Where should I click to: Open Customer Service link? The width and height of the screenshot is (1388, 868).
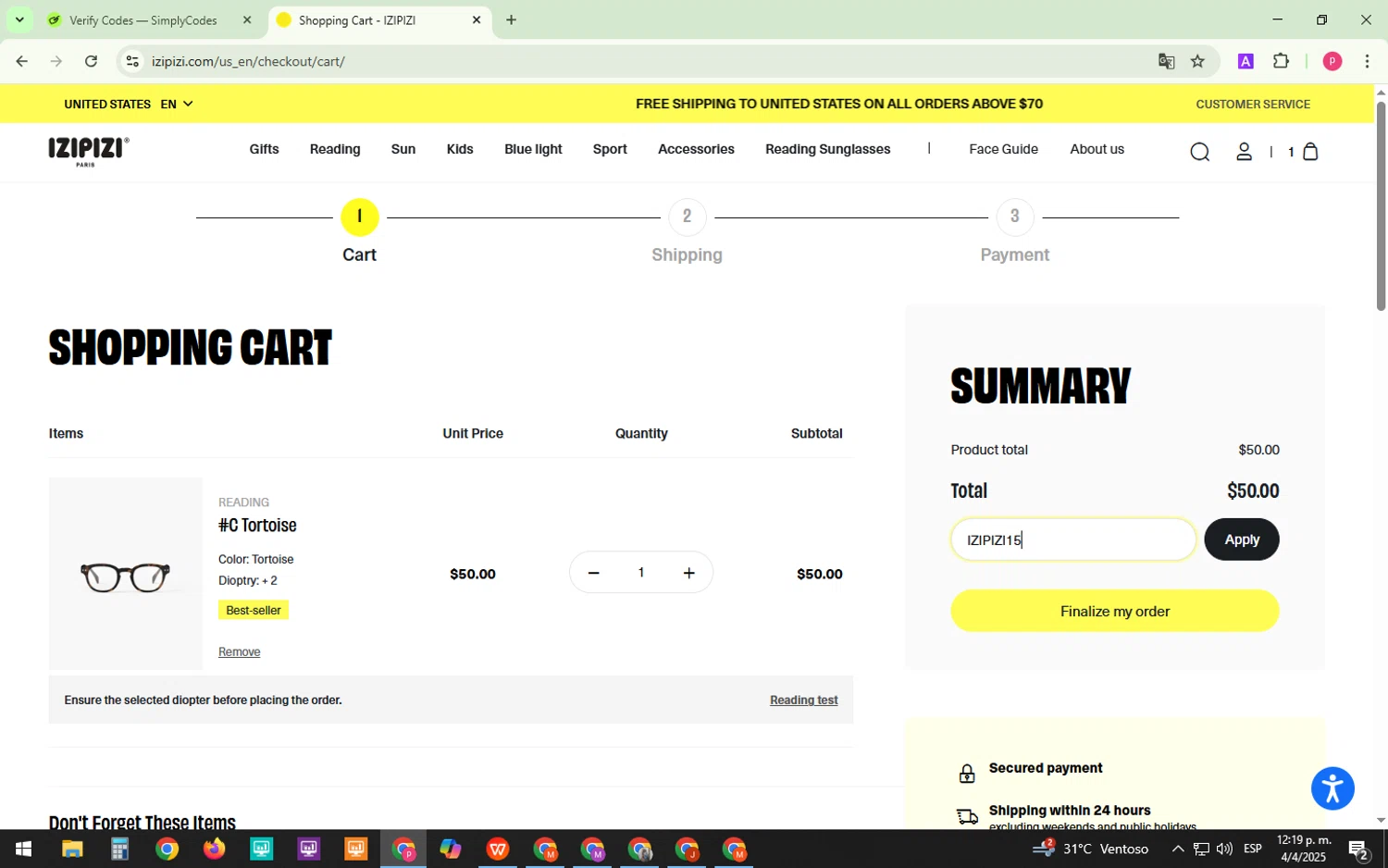click(1253, 104)
